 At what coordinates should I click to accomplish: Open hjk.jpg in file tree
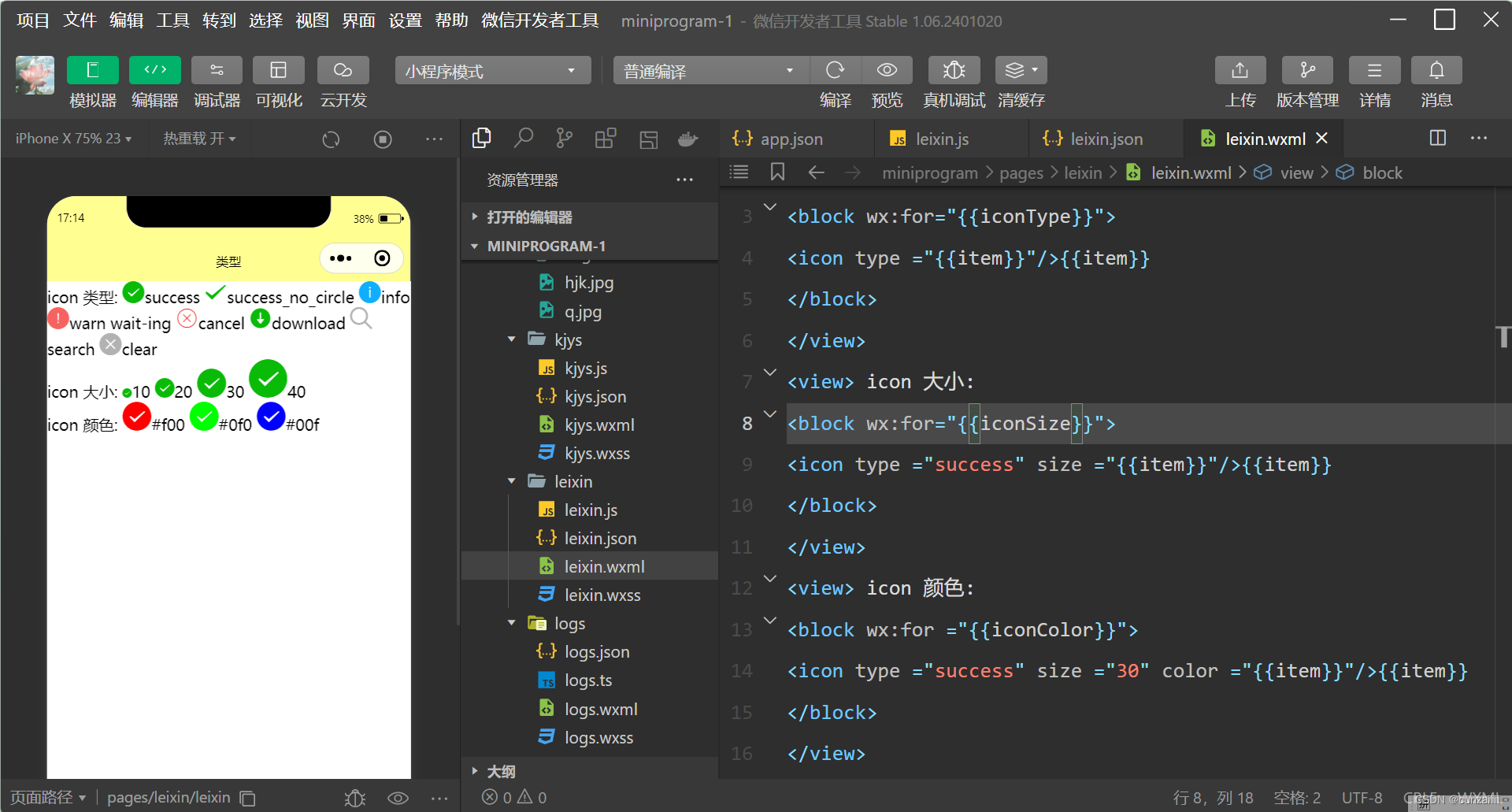[589, 283]
